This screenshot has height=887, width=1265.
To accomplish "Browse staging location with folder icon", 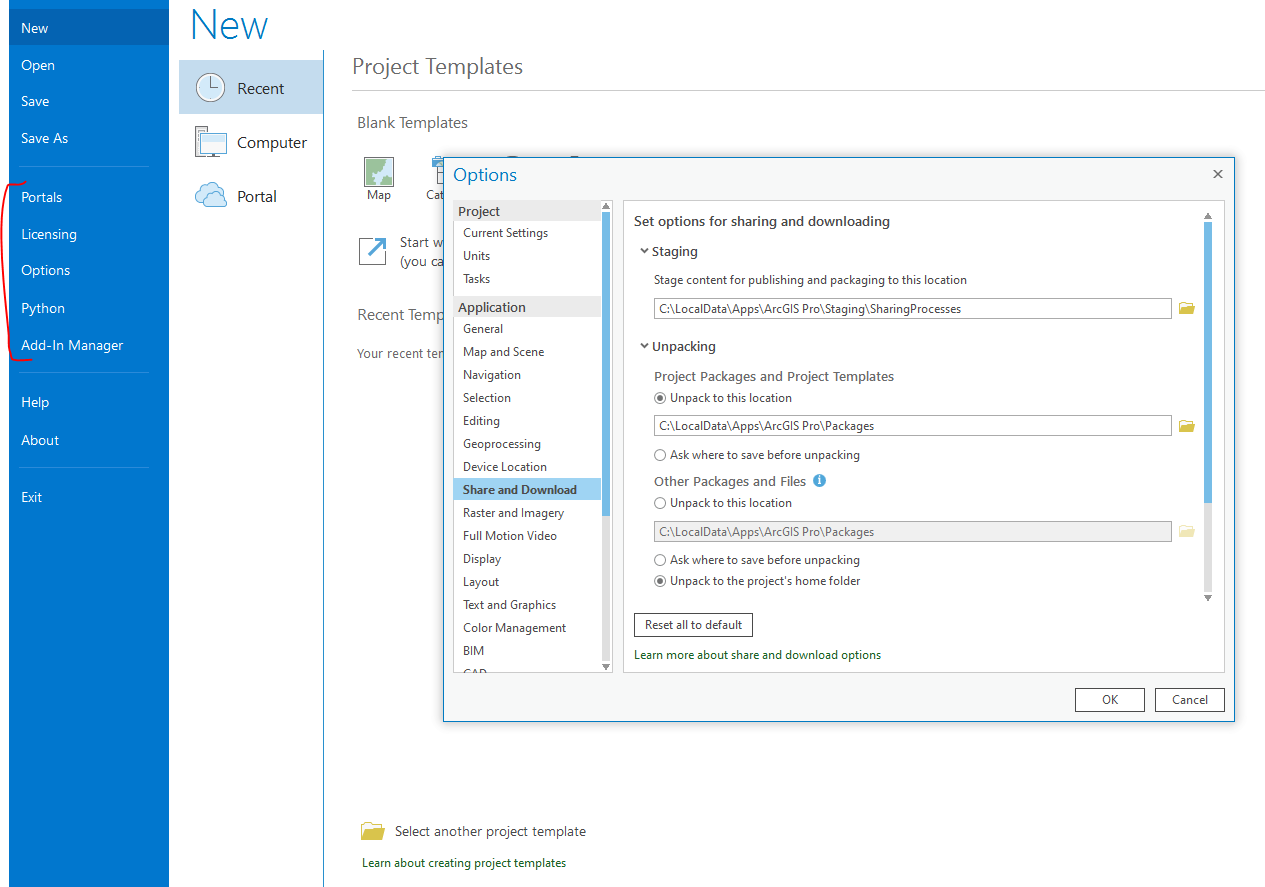I will pyautogui.click(x=1187, y=308).
